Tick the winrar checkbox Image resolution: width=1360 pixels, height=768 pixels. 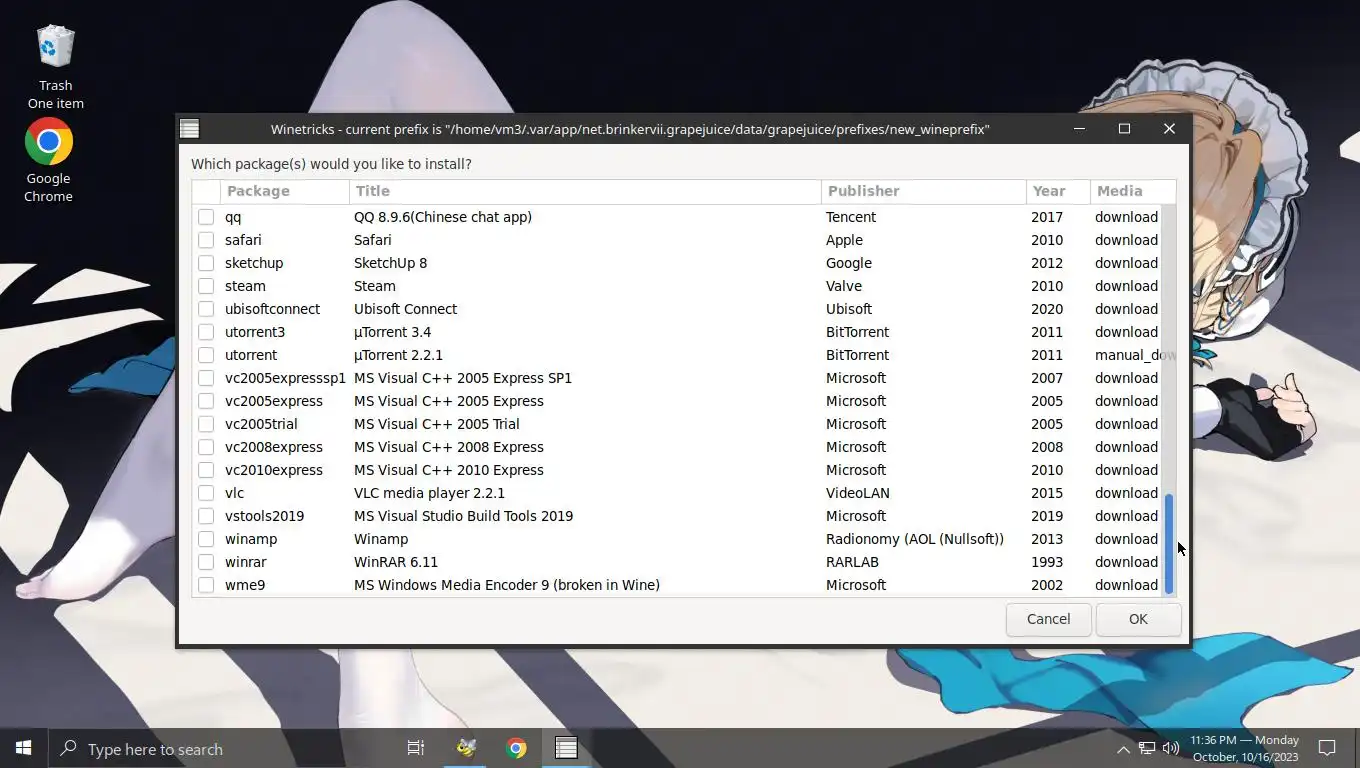(x=206, y=562)
